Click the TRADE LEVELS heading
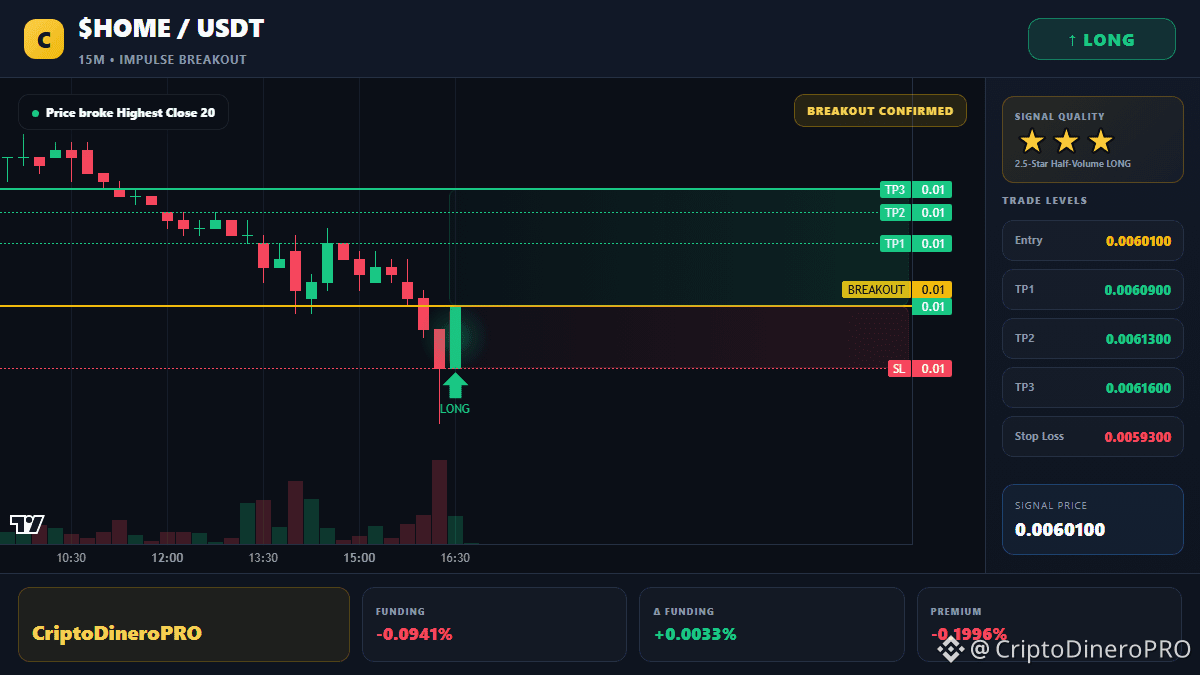This screenshot has width=1200, height=675. click(x=1044, y=201)
